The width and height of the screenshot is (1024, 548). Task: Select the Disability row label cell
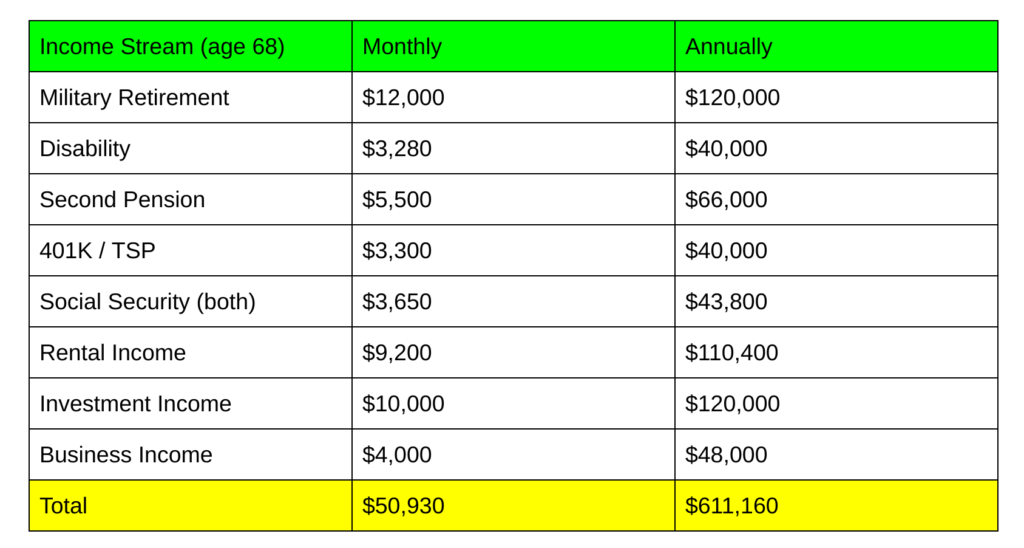tap(85, 149)
